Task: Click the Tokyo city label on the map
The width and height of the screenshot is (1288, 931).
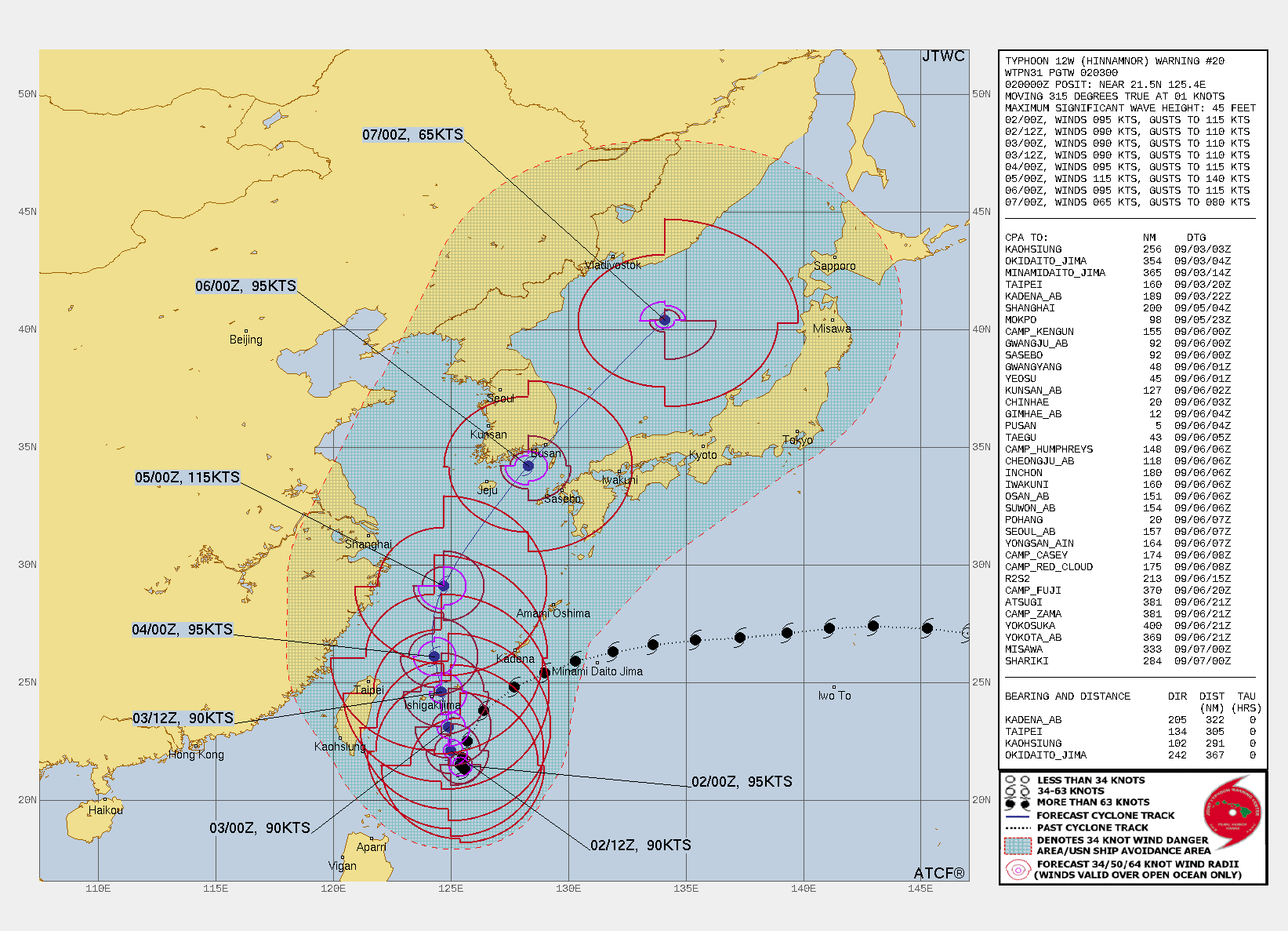Action: pyautogui.click(x=798, y=440)
